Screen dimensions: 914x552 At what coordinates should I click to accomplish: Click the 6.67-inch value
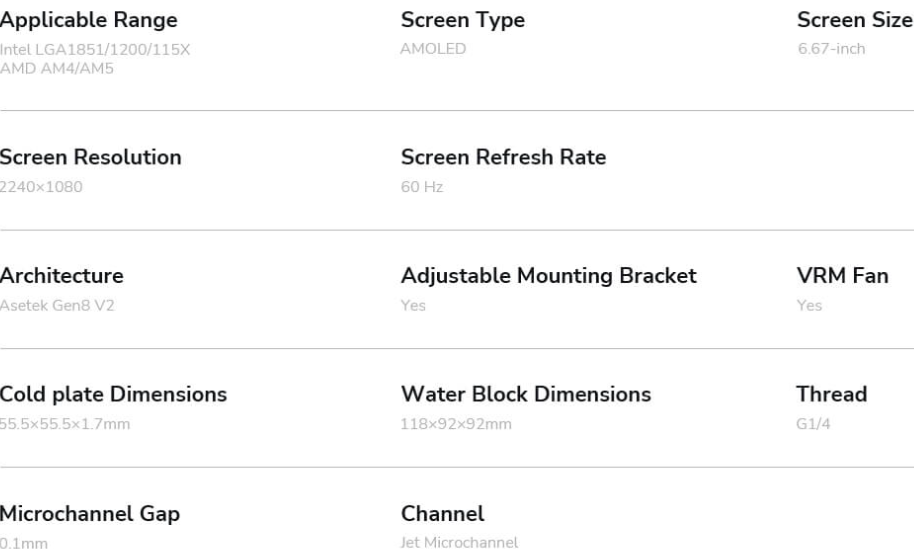pyautogui.click(x=831, y=49)
